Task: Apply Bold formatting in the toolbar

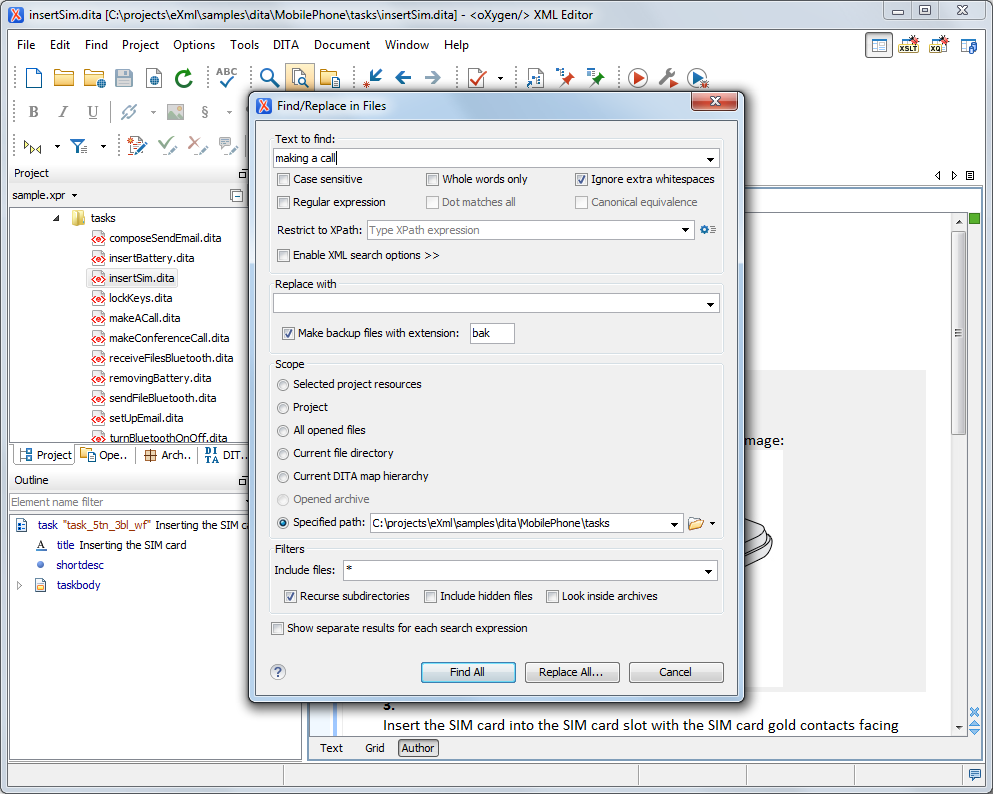Action: click(34, 112)
